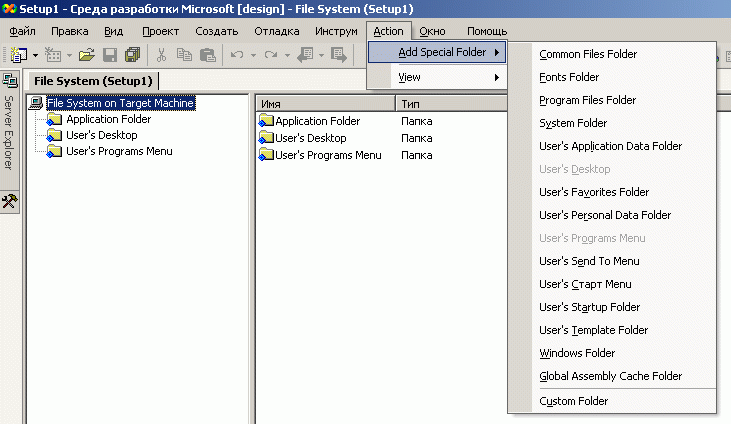Open the Redo history dropdown arrow
This screenshot has height=424, width=731.
tap(288, 56)
